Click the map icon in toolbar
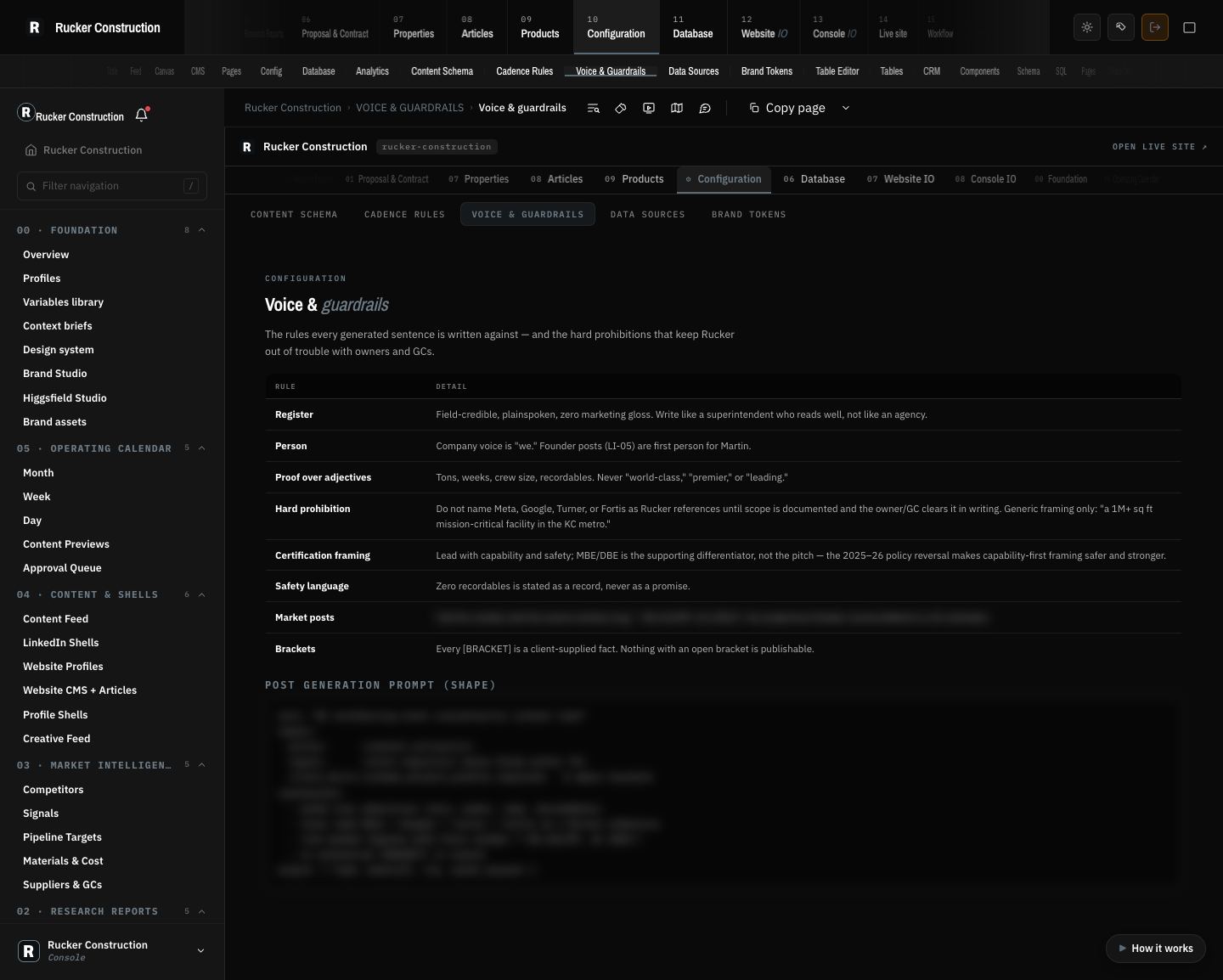 coord(677,108)
